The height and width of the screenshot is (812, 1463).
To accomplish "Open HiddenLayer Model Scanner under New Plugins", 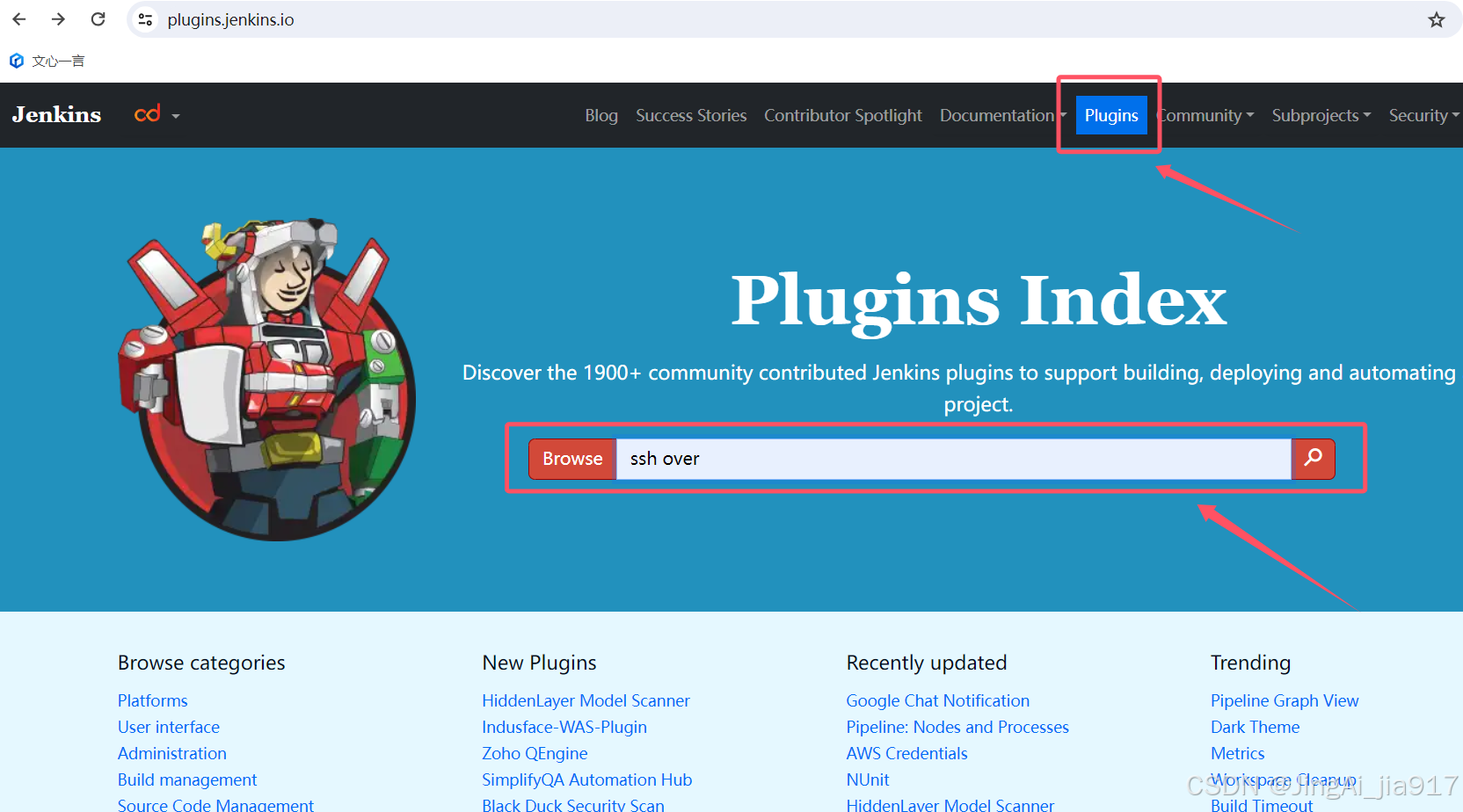I will [x=586, y=700].
